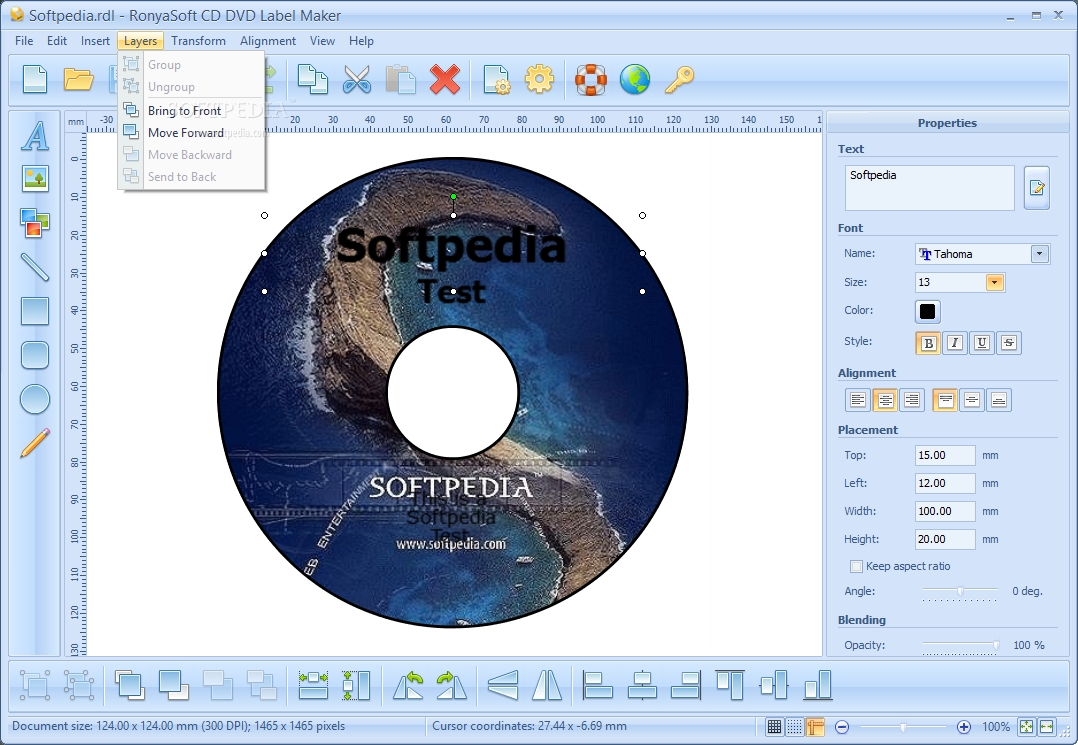Open the font Name dropdown (Tahoma)
1078x745 pixels.
click(1040, 254)
